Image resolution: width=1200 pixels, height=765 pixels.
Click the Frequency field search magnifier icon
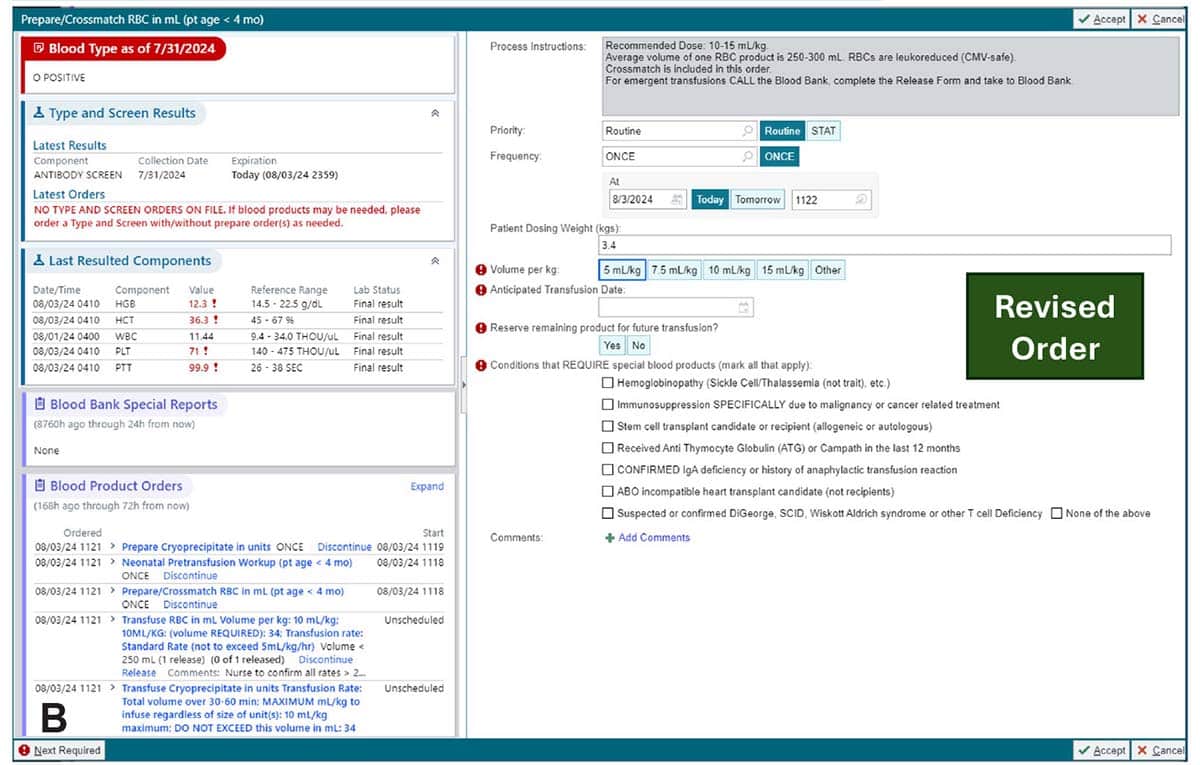click(747, 157)
